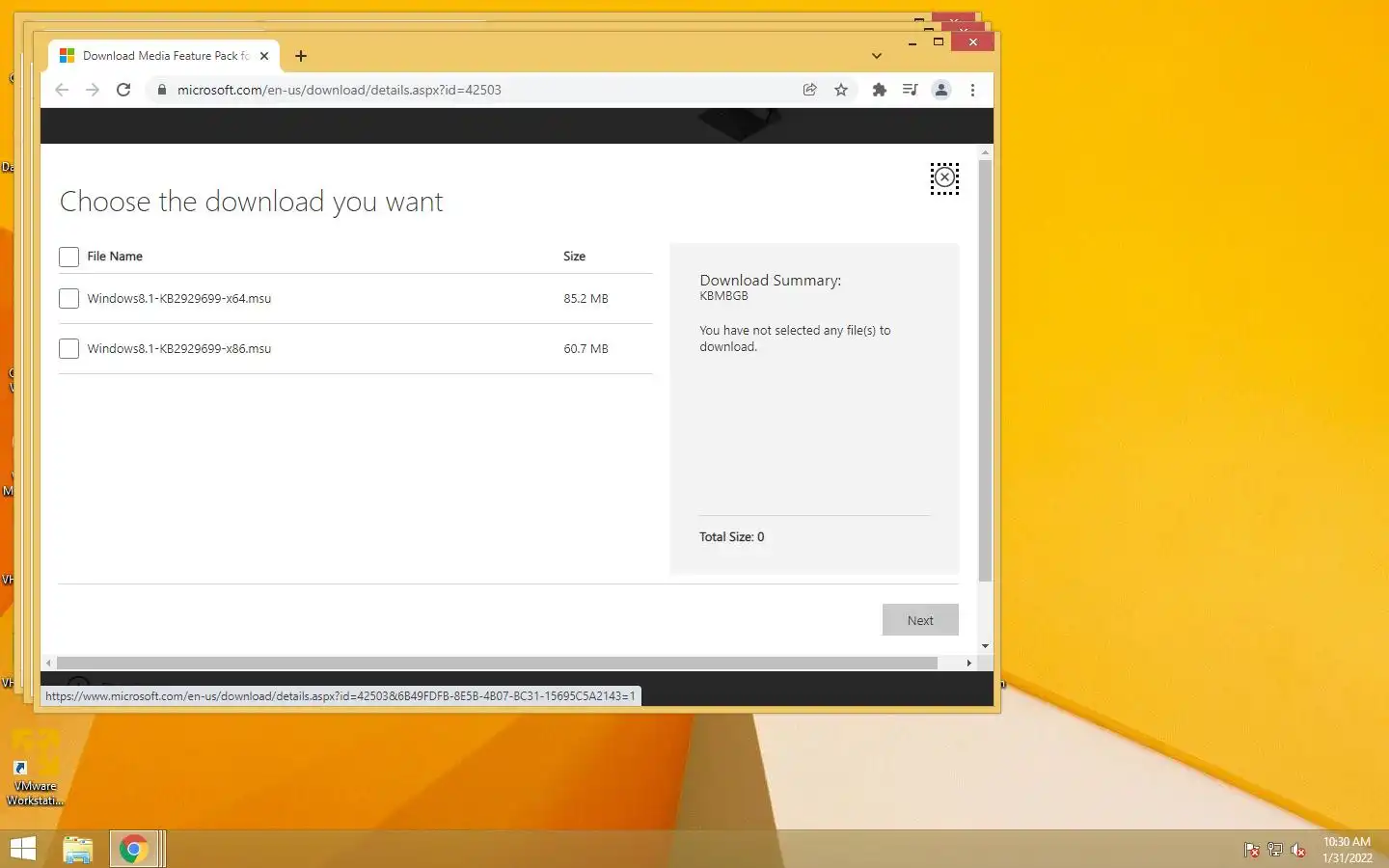Click the Chrome taskbar icon
This screenshot has width=1389, height=868.
[x=133, y=849]
